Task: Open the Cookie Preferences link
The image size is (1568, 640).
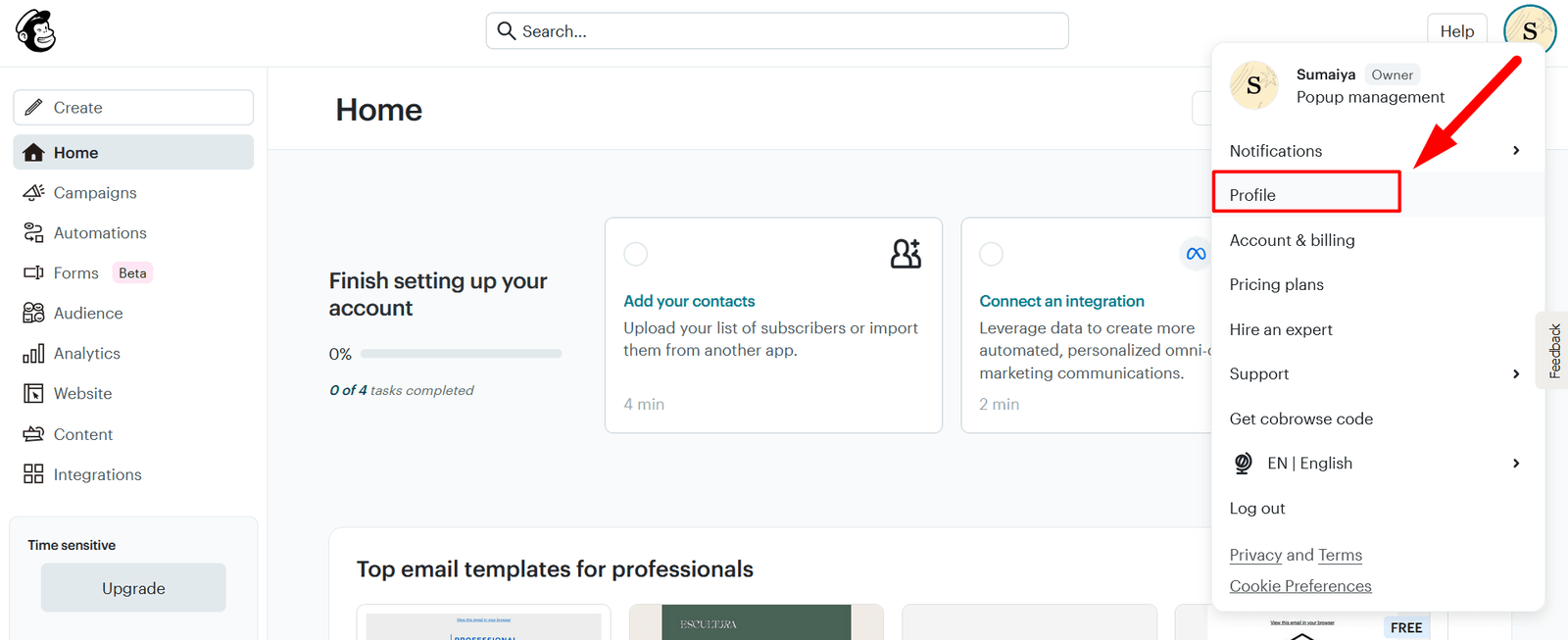Action: [1299, 586]
